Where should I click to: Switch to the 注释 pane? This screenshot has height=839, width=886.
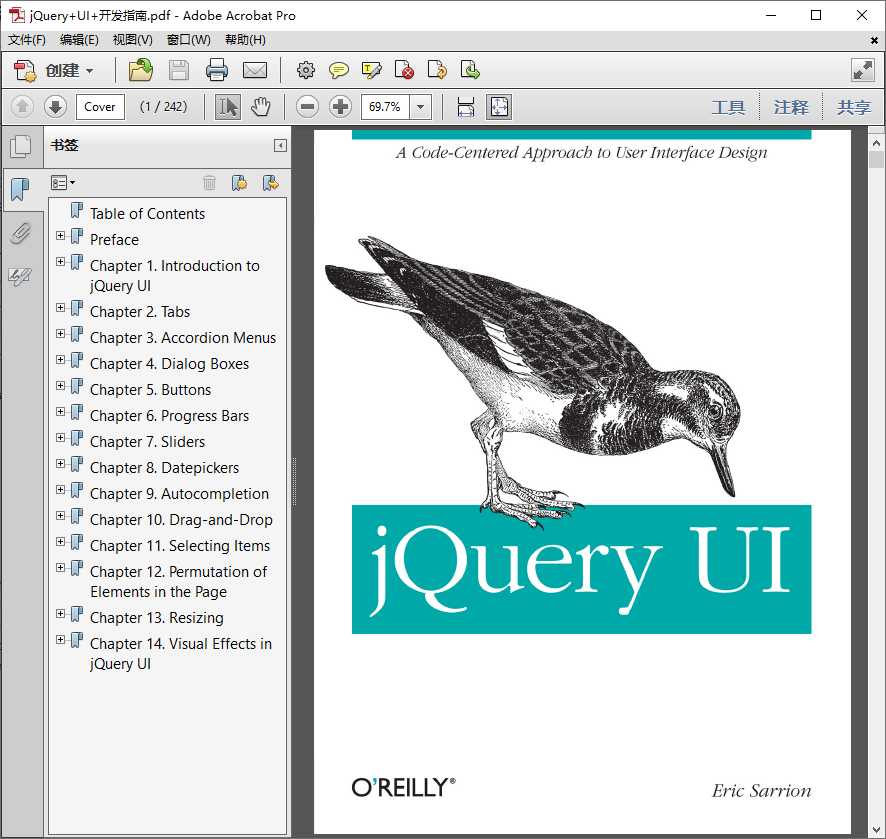click(x=791, y=107)
